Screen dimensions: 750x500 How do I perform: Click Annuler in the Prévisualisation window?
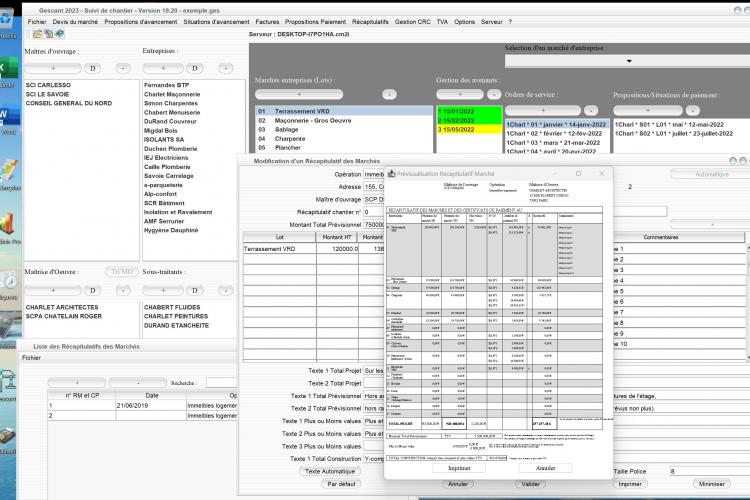546,468
